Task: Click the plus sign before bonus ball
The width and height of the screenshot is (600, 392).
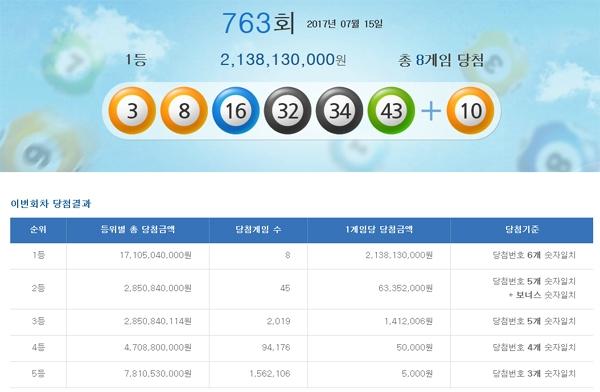Action: (431, 111)
